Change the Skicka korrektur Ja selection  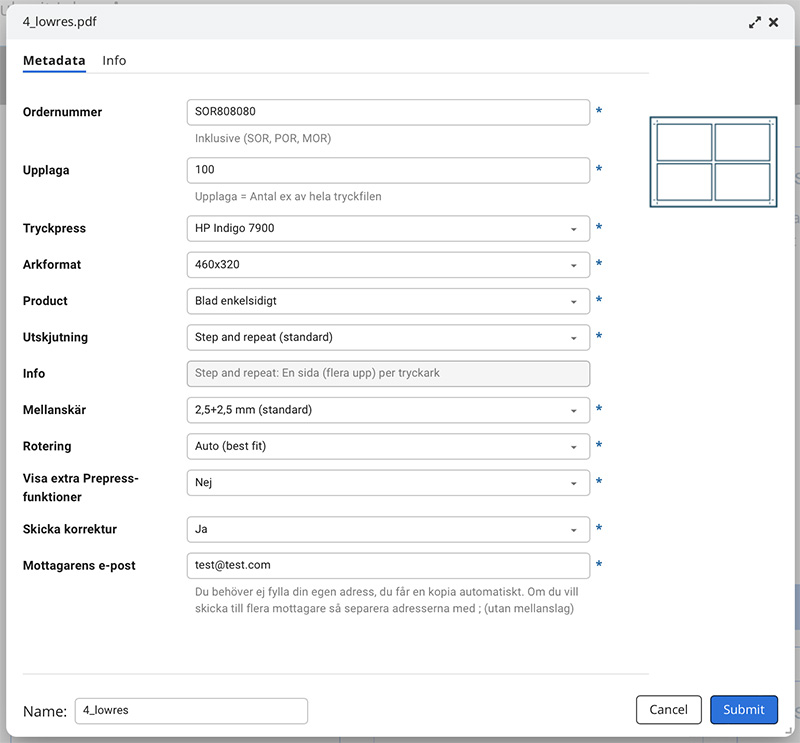[388, 529]
